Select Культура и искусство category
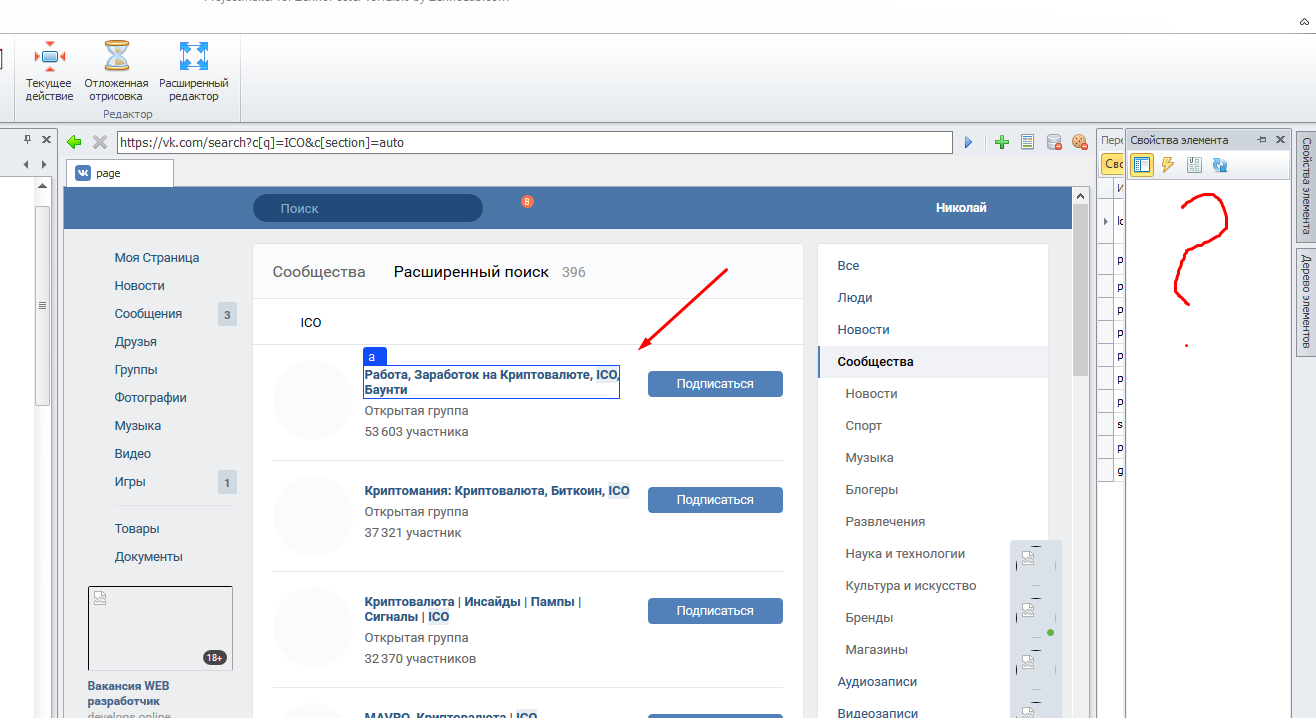This screenshot has width=1316, height=718. click(x=911, y=585)
